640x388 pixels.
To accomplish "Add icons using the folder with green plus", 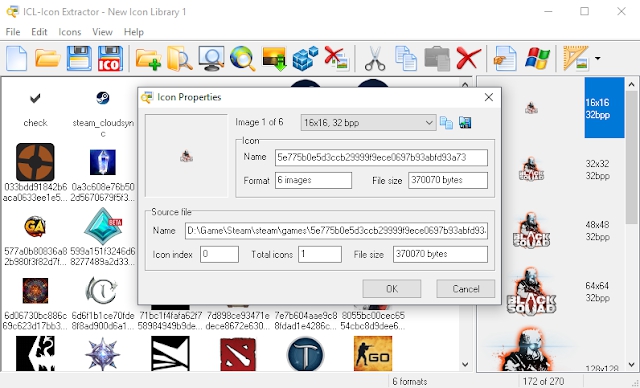I will 148,60.
